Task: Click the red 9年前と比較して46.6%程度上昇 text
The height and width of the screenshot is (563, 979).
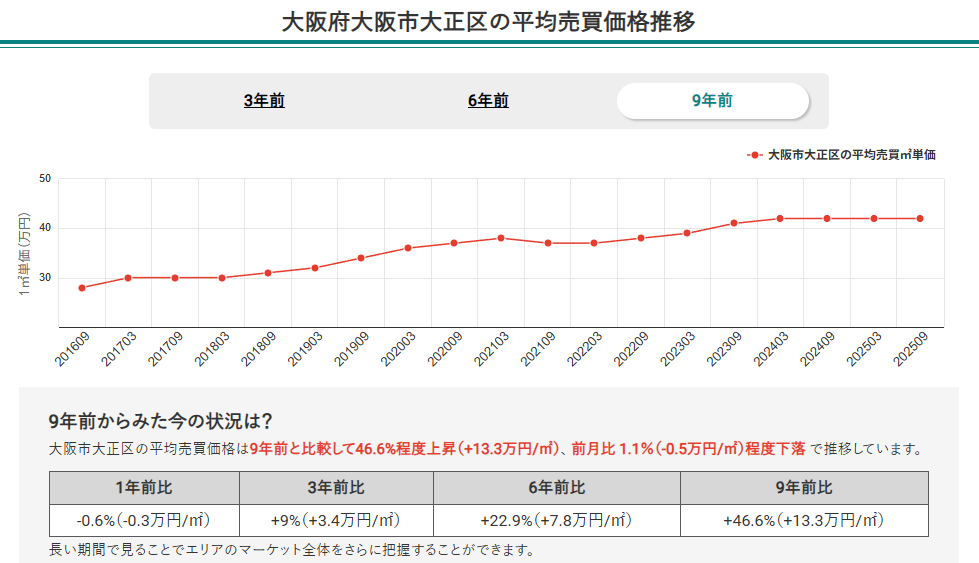Action: 352,449
